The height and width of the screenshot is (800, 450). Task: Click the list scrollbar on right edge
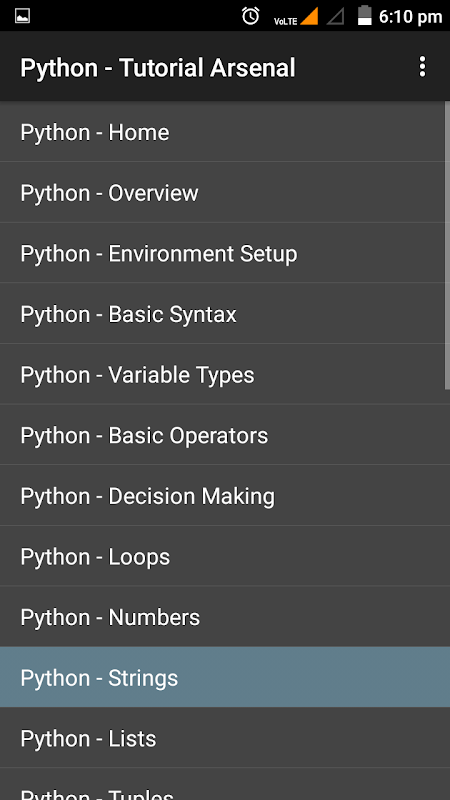[x=447, y=246]
